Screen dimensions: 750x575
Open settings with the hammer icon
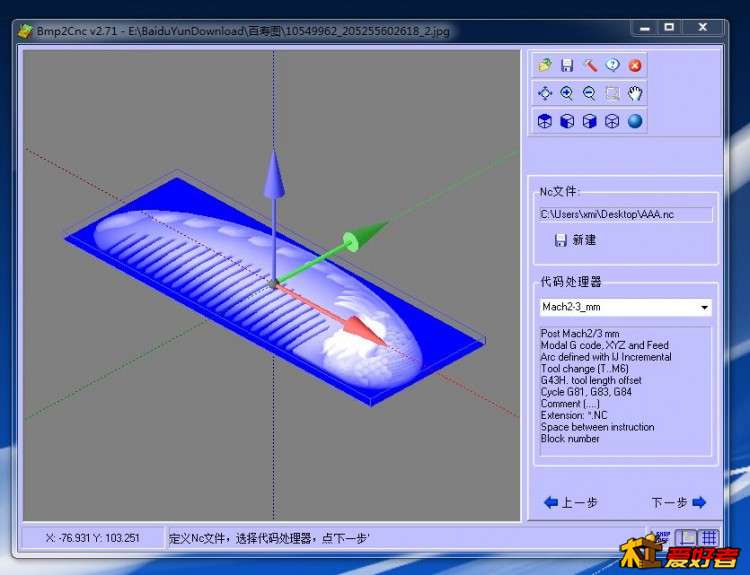[590, 65]
